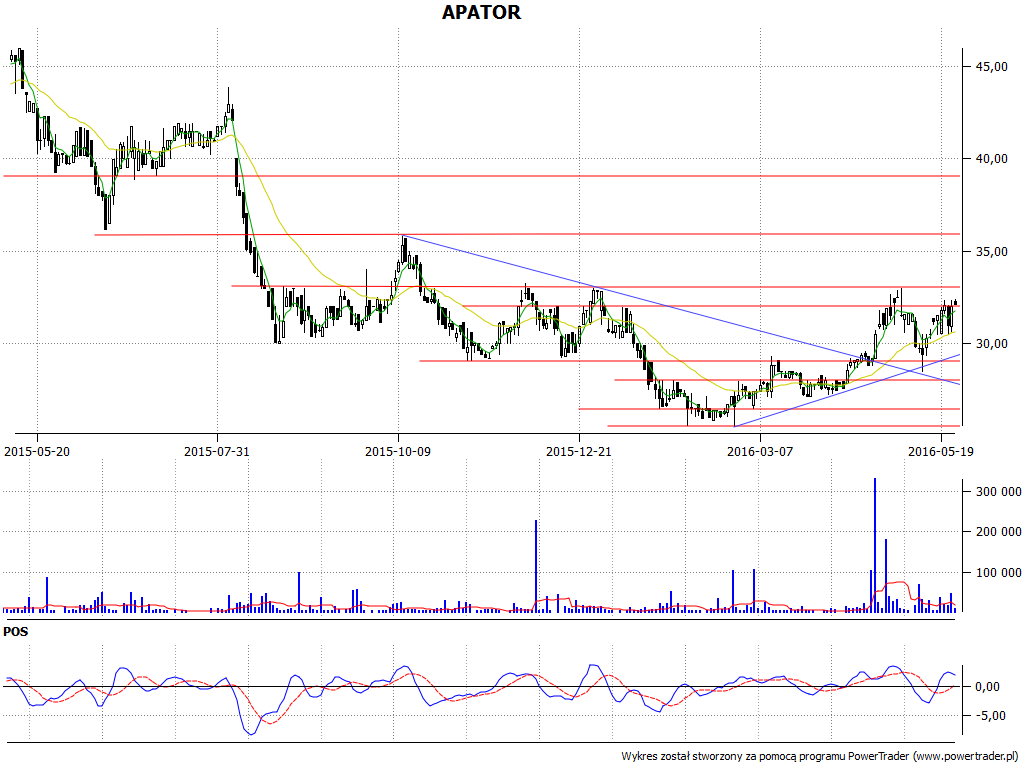The width and height of the screenshot is (1024, 768).
Task: Click the POS indicator label
Action: 16,632
